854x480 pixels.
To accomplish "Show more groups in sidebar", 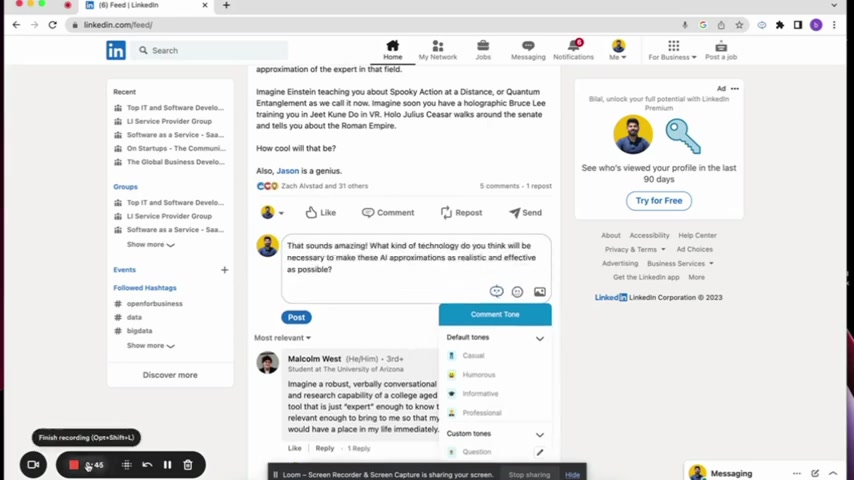I will click(x=150, y=245).
